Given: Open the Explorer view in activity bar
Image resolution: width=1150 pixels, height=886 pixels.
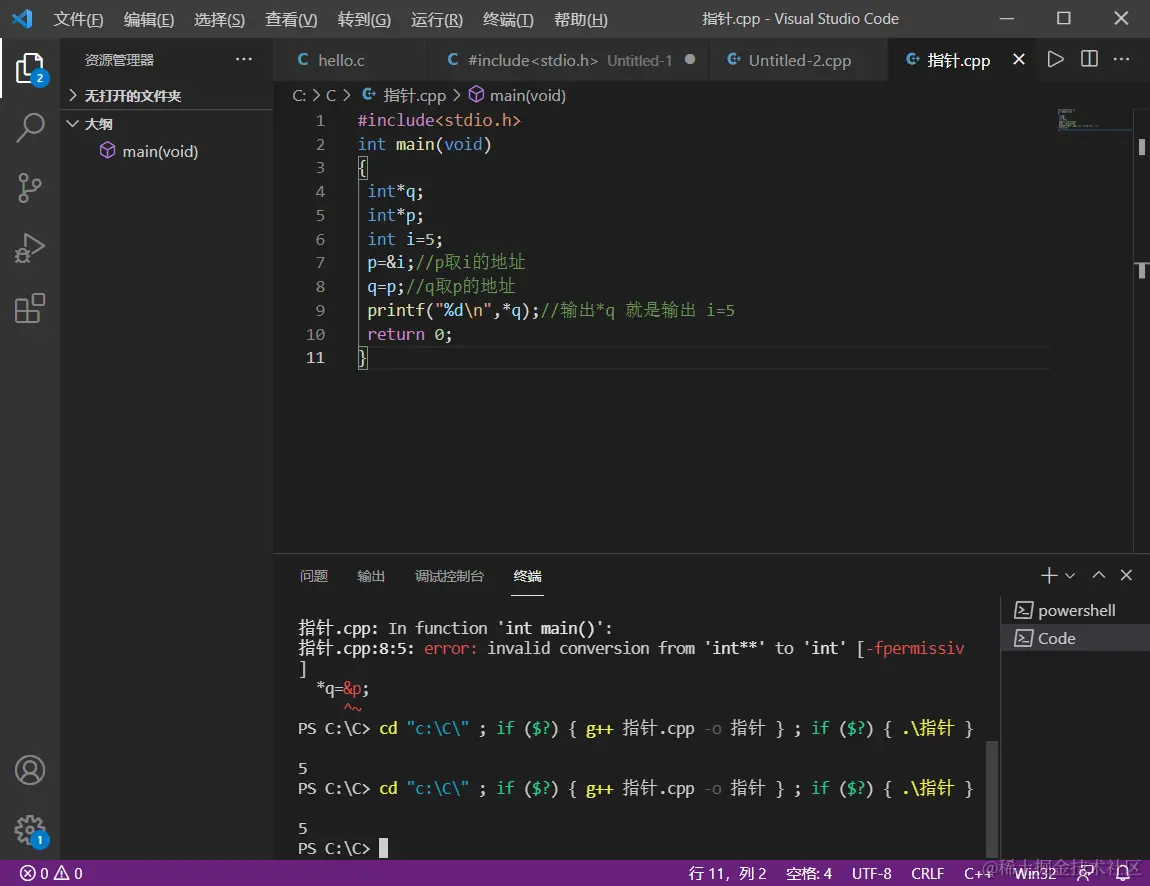Looking at the screenshot, I should click(30, 68).
